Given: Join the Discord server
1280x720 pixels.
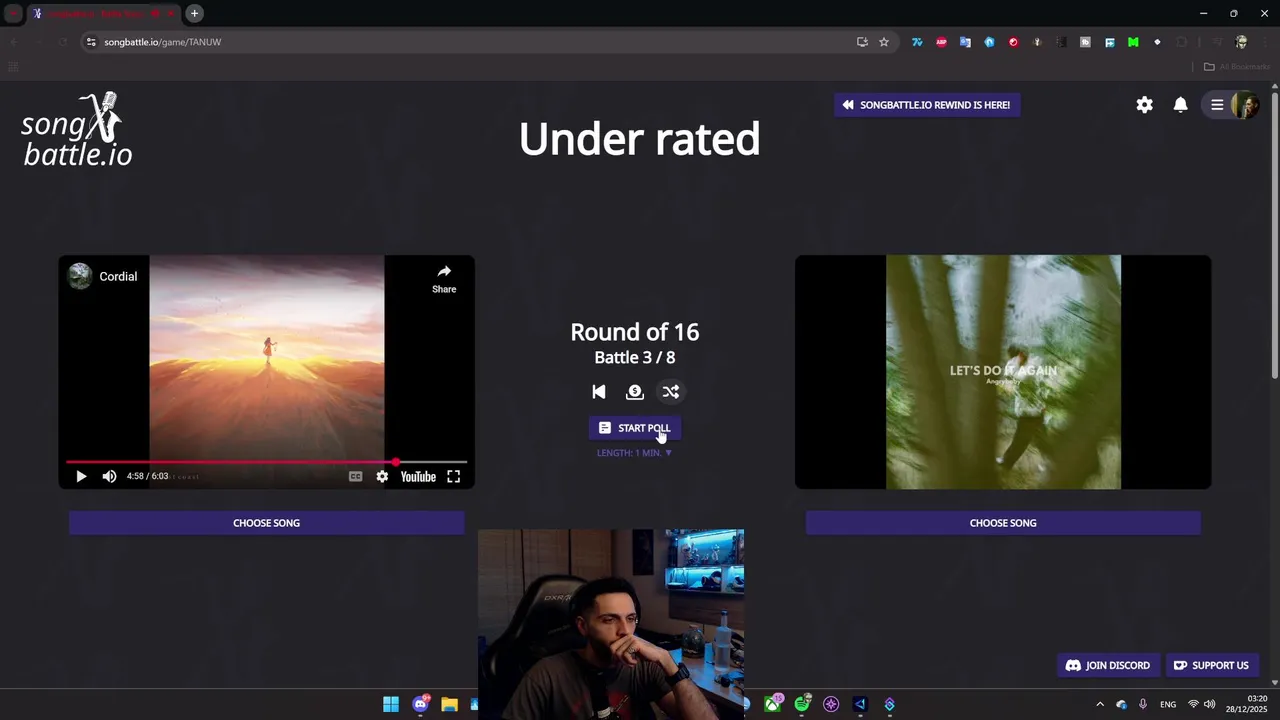Looking at the screenshot, I should pos(1108,665).
